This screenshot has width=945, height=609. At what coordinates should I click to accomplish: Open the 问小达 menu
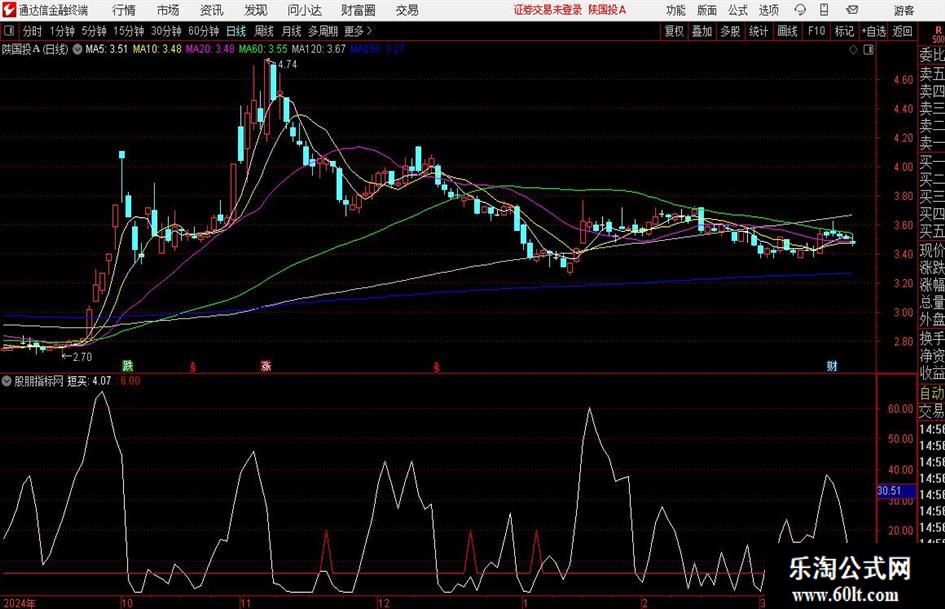coord(304,10)
